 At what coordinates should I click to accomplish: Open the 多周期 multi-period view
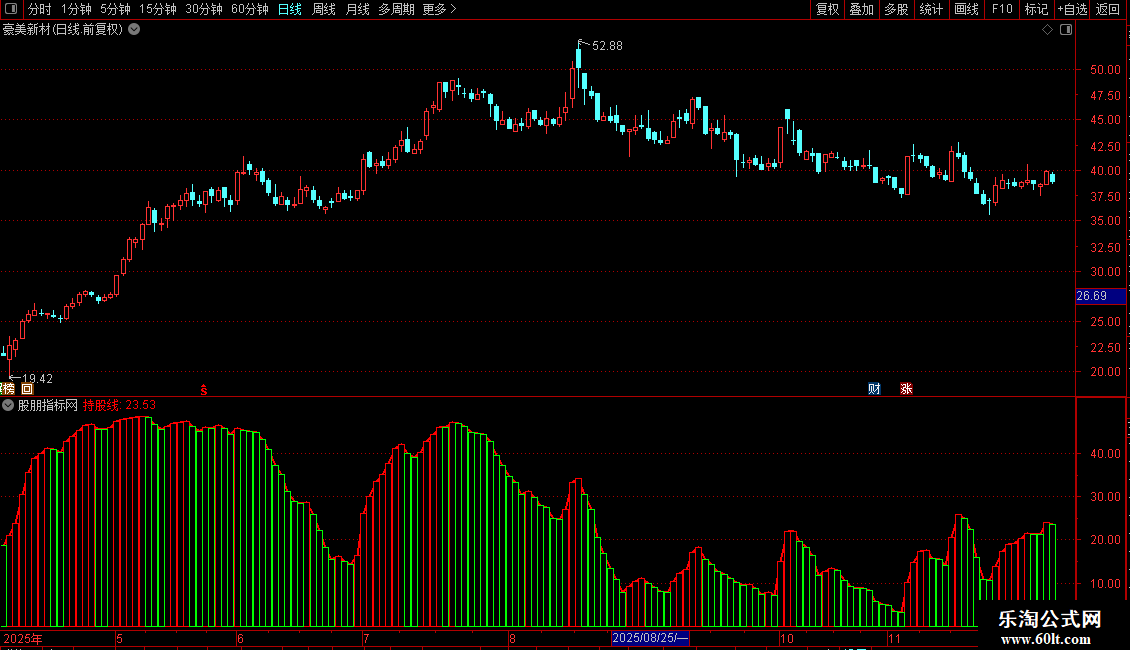[396, 9]
